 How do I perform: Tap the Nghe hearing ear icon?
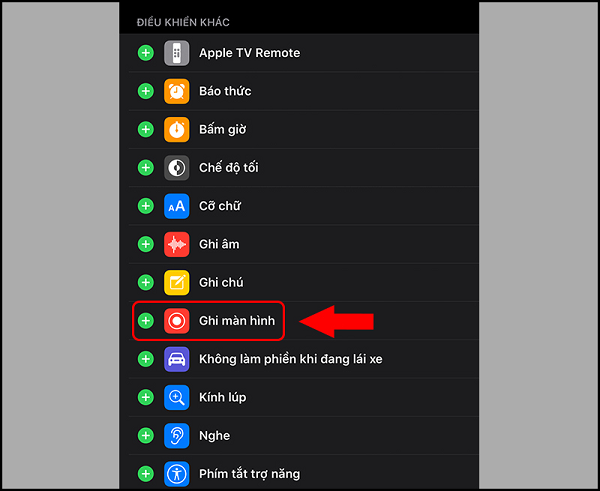click(x=176, y=436)
